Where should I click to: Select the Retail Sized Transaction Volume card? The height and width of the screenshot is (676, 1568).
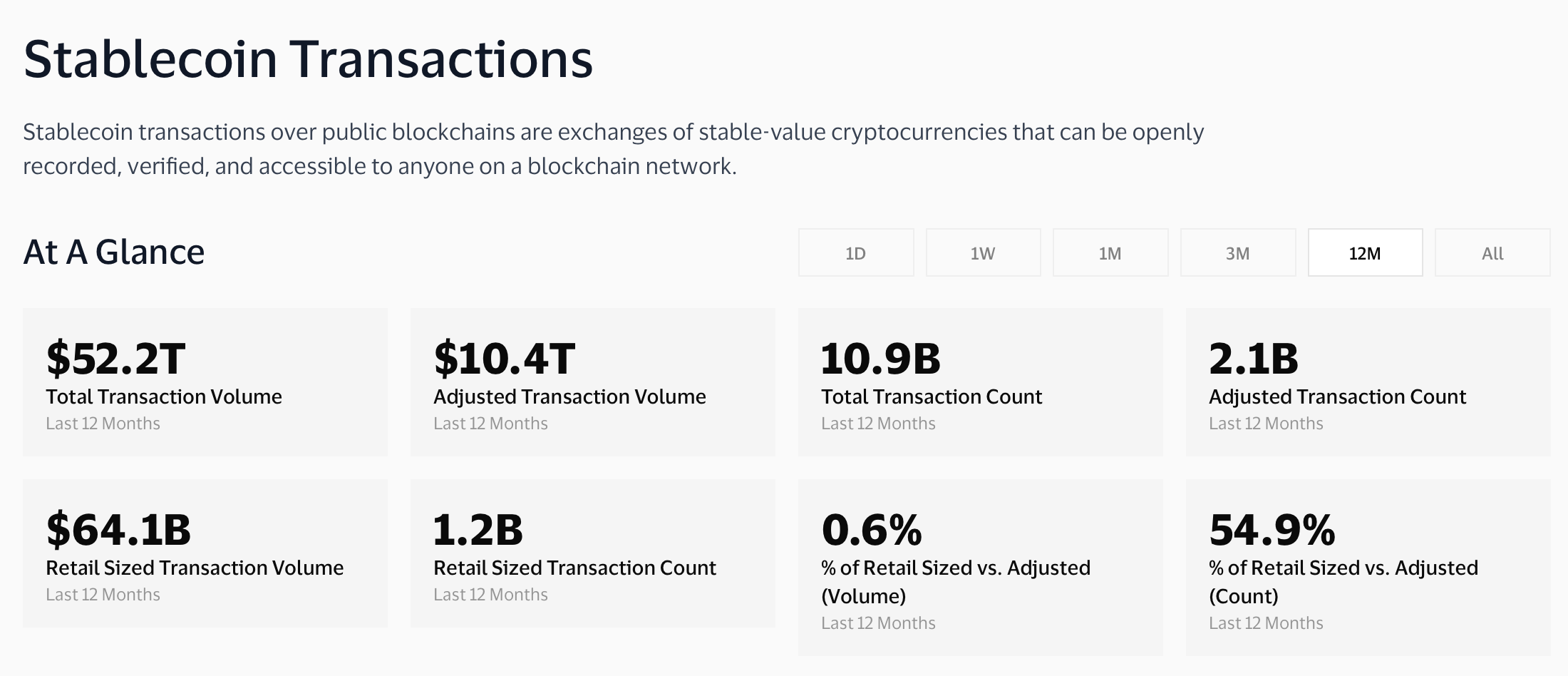205,553
